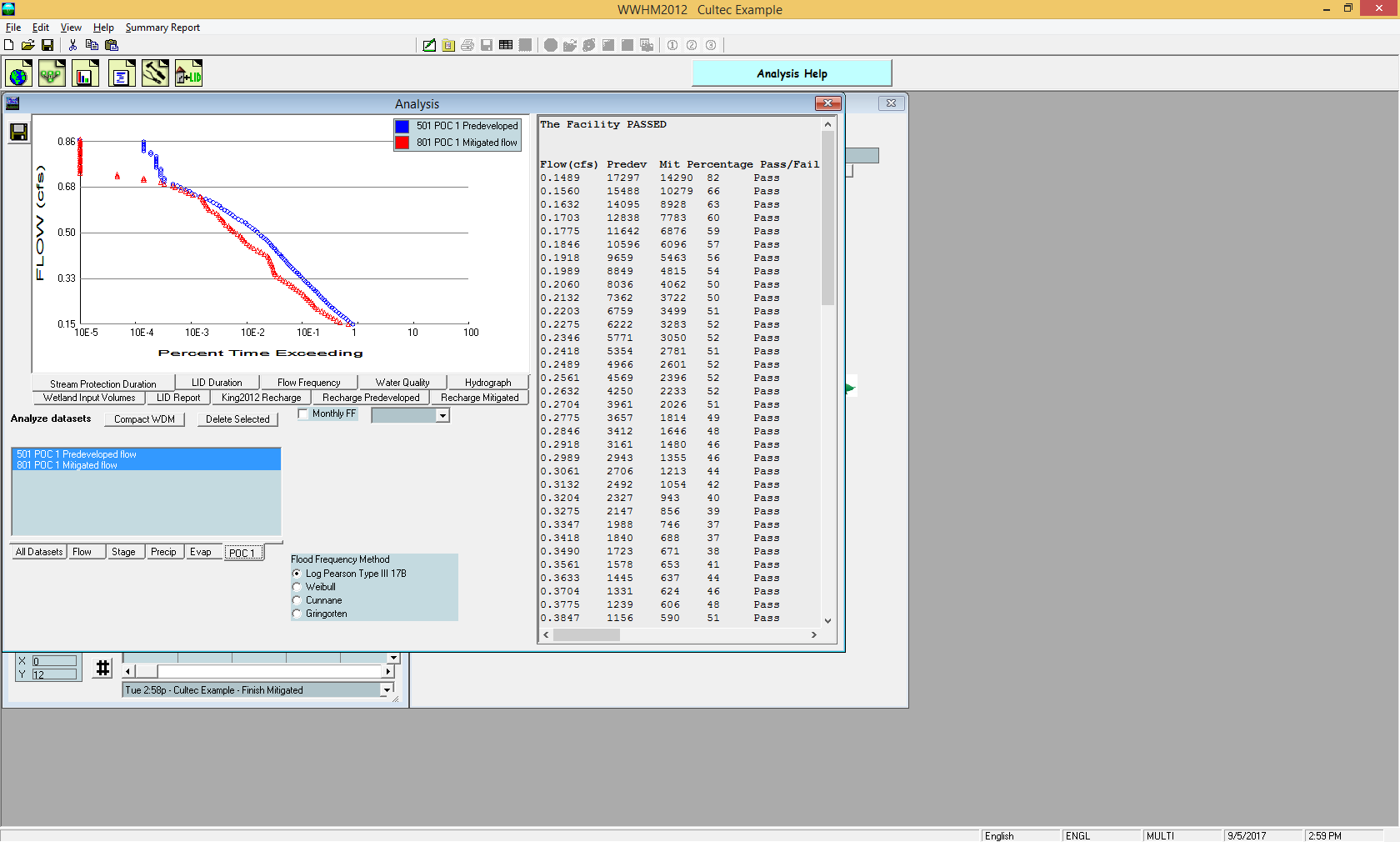
Task: Choose the Gringorten radio button
Action: [x=297, y=614]
